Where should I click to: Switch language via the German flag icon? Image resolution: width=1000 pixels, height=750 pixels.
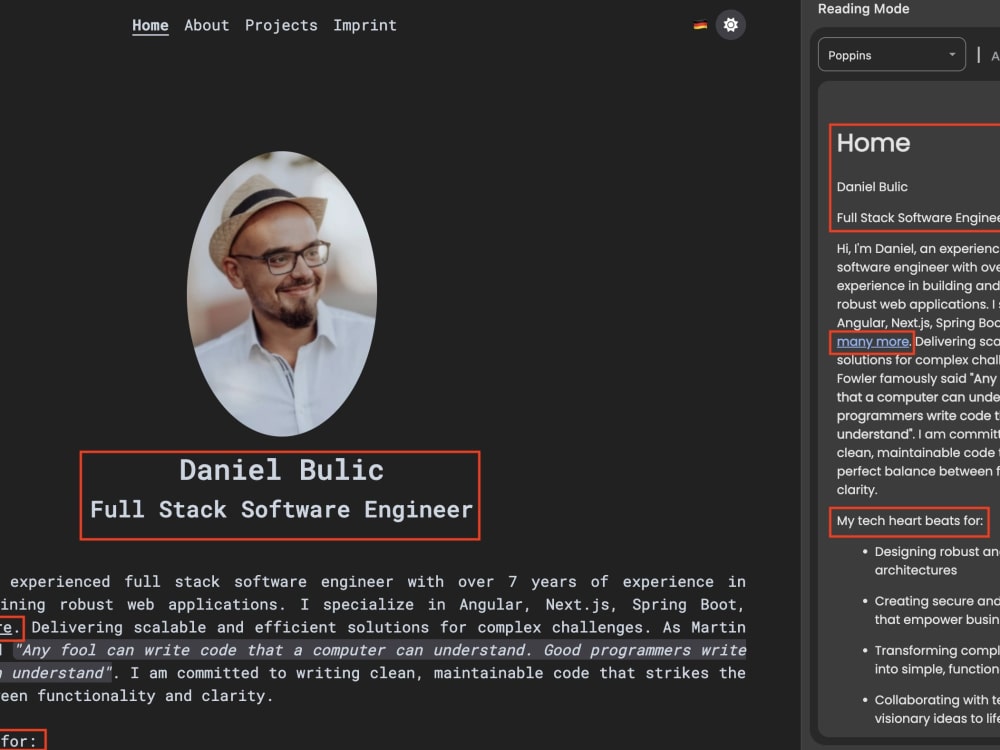click(700, 25)
